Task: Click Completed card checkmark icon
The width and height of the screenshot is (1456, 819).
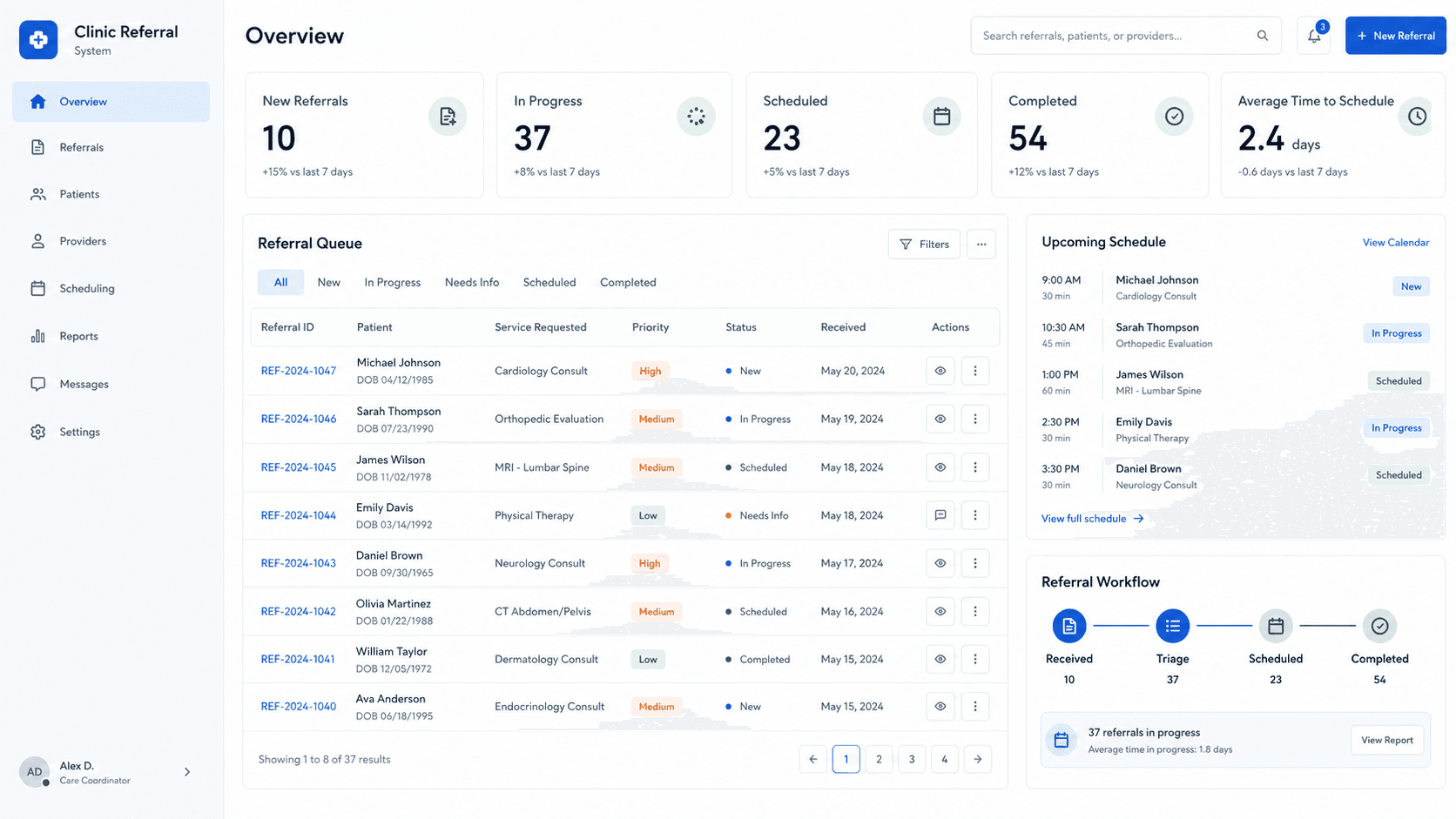Action: coord(1174,116)
